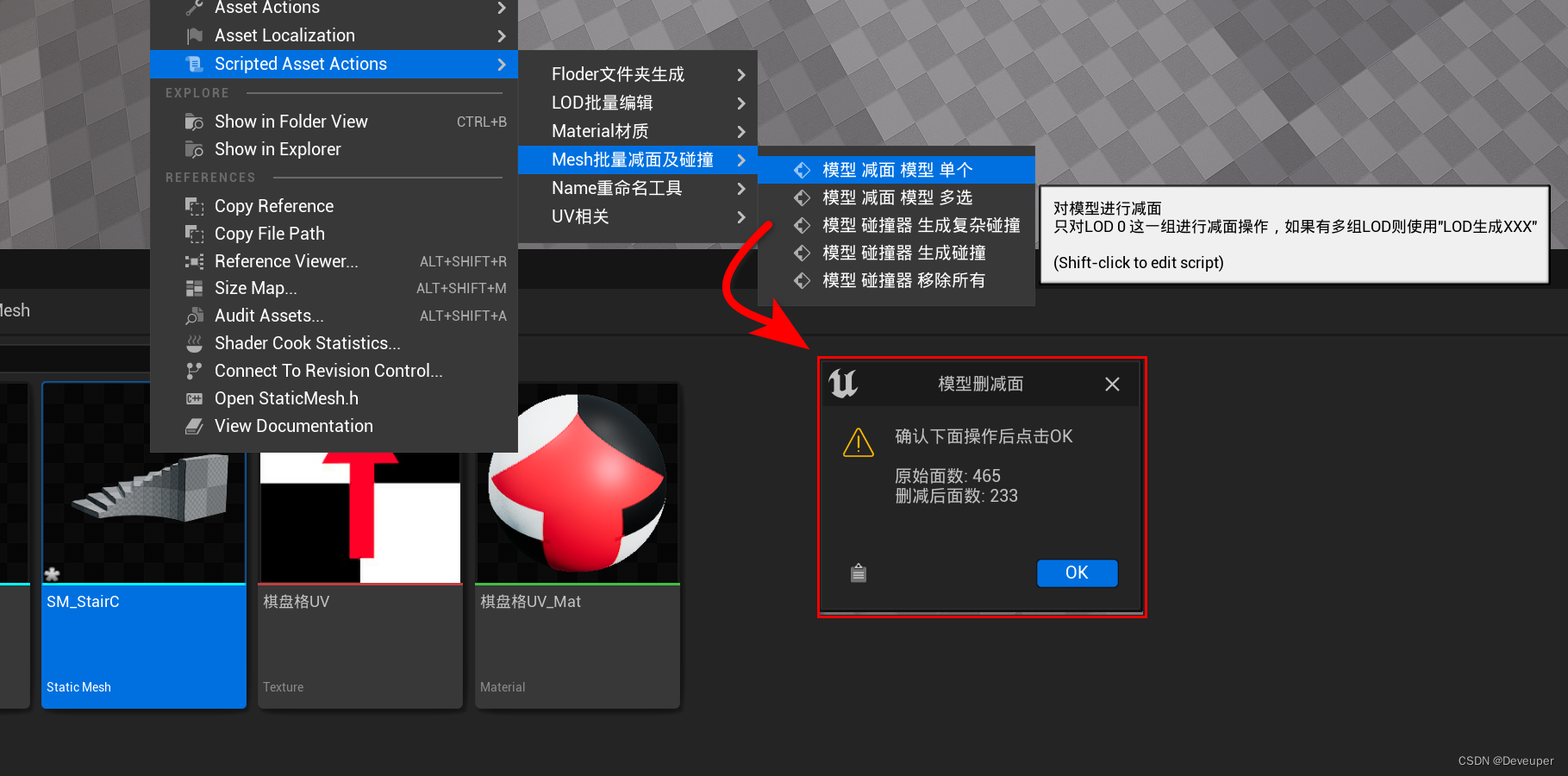The height and width of the screenshot is (776, 1568).
Task: Choose 模型 碰撞器 生成碰撞
Action: (x=896, y=253)
